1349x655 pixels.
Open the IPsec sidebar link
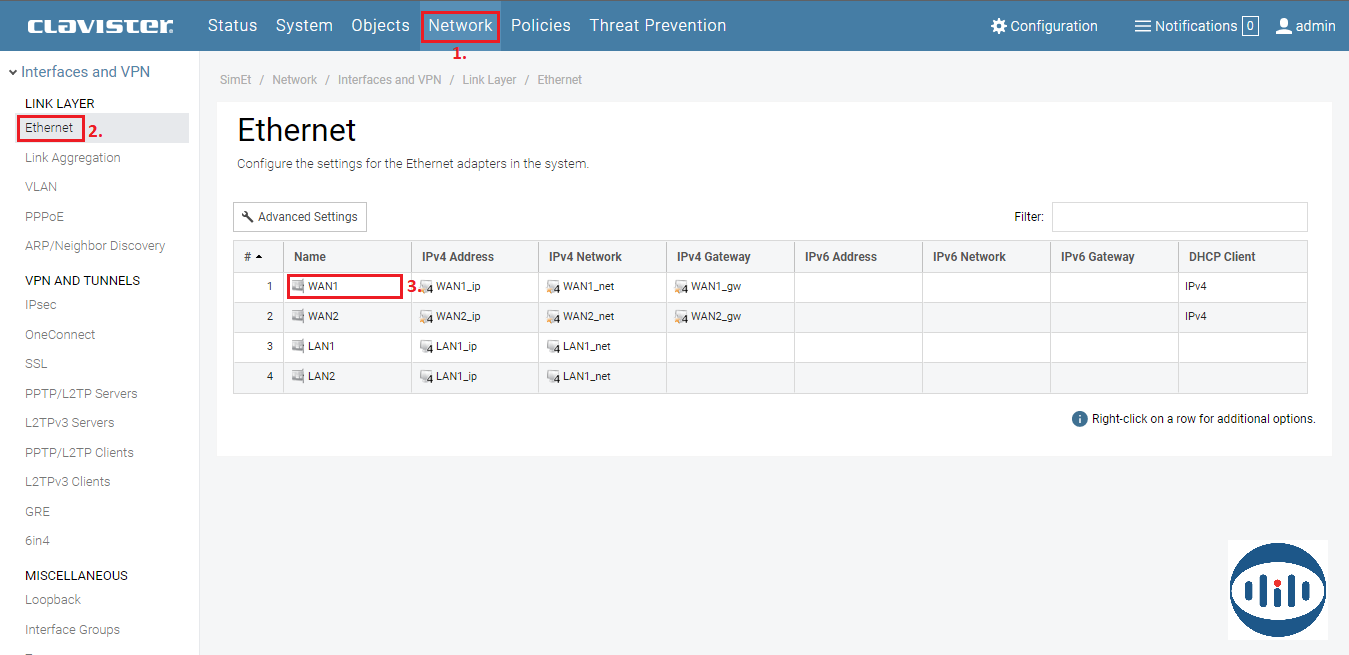[41, 305]
